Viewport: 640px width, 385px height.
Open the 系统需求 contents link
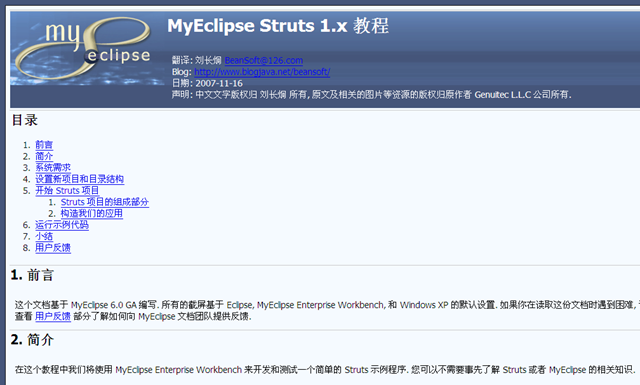pos(53,167)
